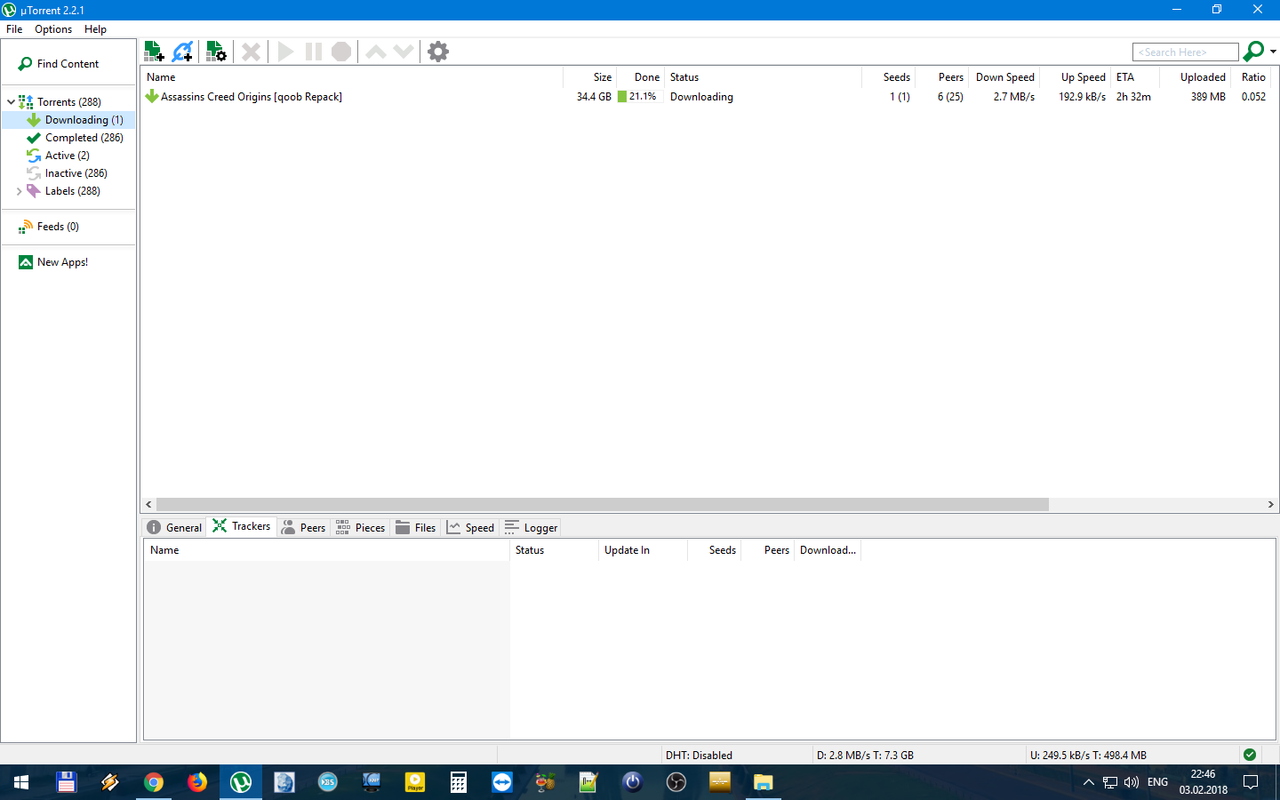The image size is (1280, 800).
Task: Open Firefox from the taskbar
Action: tap(197, 782)
